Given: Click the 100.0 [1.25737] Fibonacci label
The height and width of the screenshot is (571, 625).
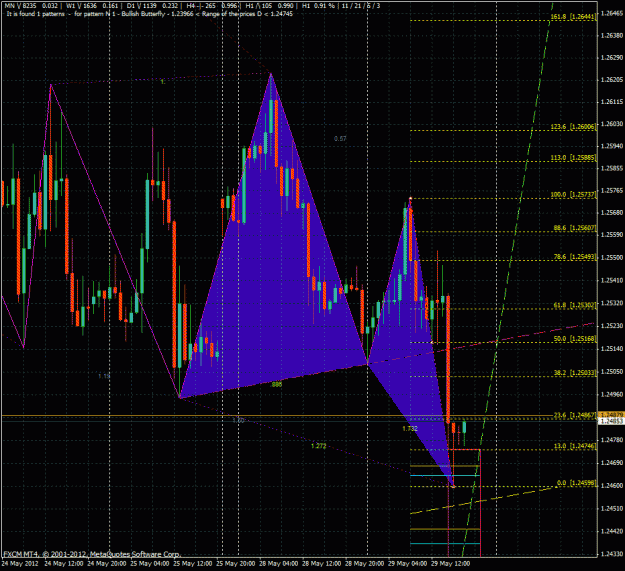Looking at the screenshot, I should click(x=573, y=195).
